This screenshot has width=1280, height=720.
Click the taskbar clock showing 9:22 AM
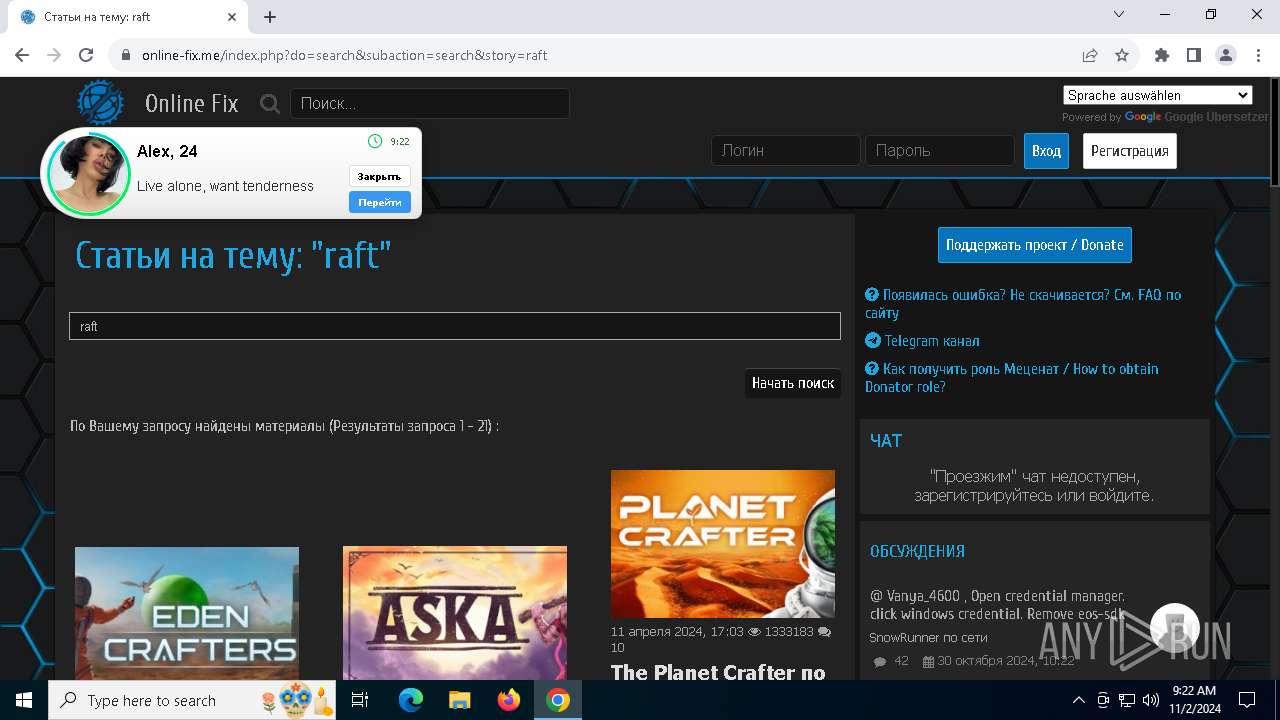click(1194, 700)
